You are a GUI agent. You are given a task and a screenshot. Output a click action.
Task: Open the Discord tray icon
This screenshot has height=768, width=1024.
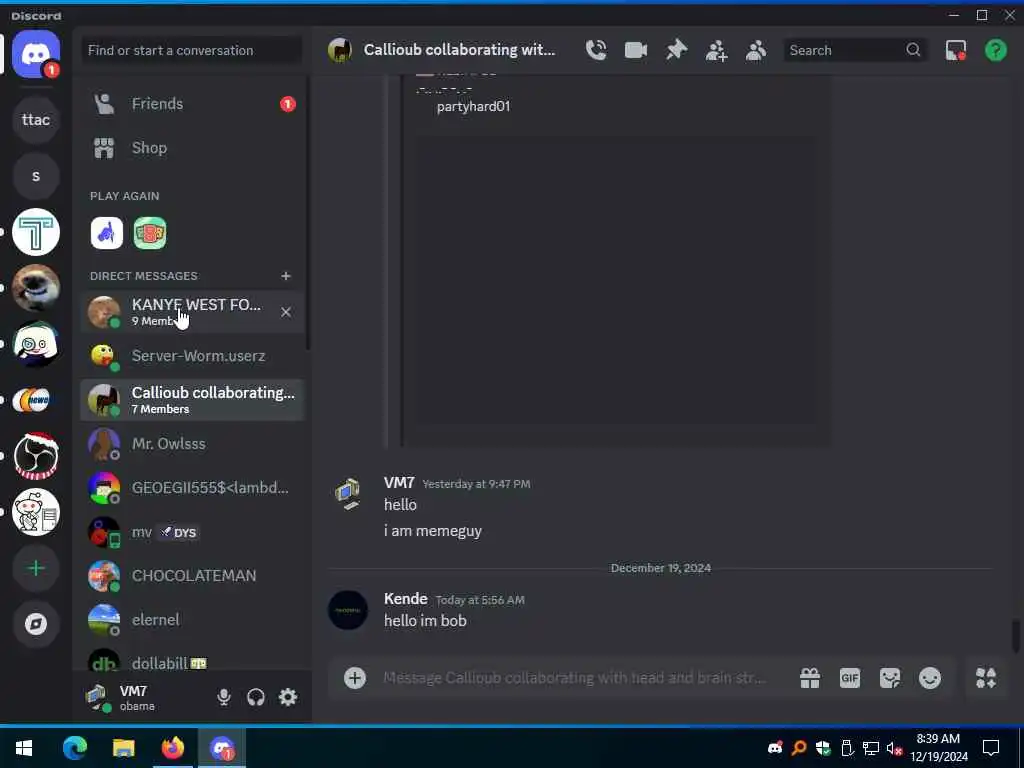pos(775,748)
